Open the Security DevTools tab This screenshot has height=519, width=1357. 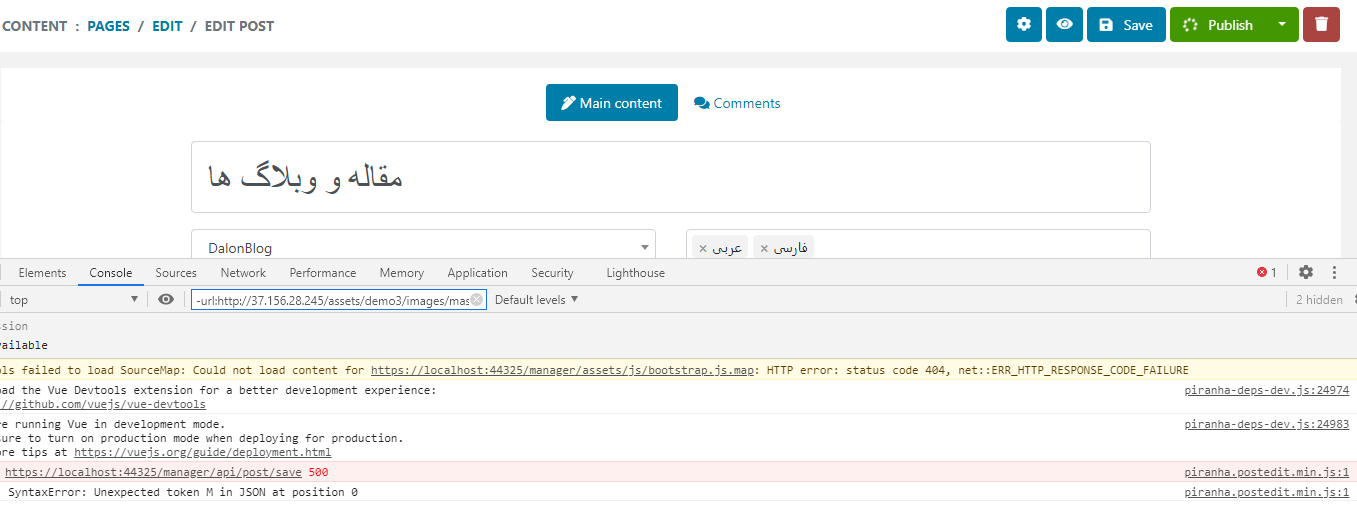(553, 273)
